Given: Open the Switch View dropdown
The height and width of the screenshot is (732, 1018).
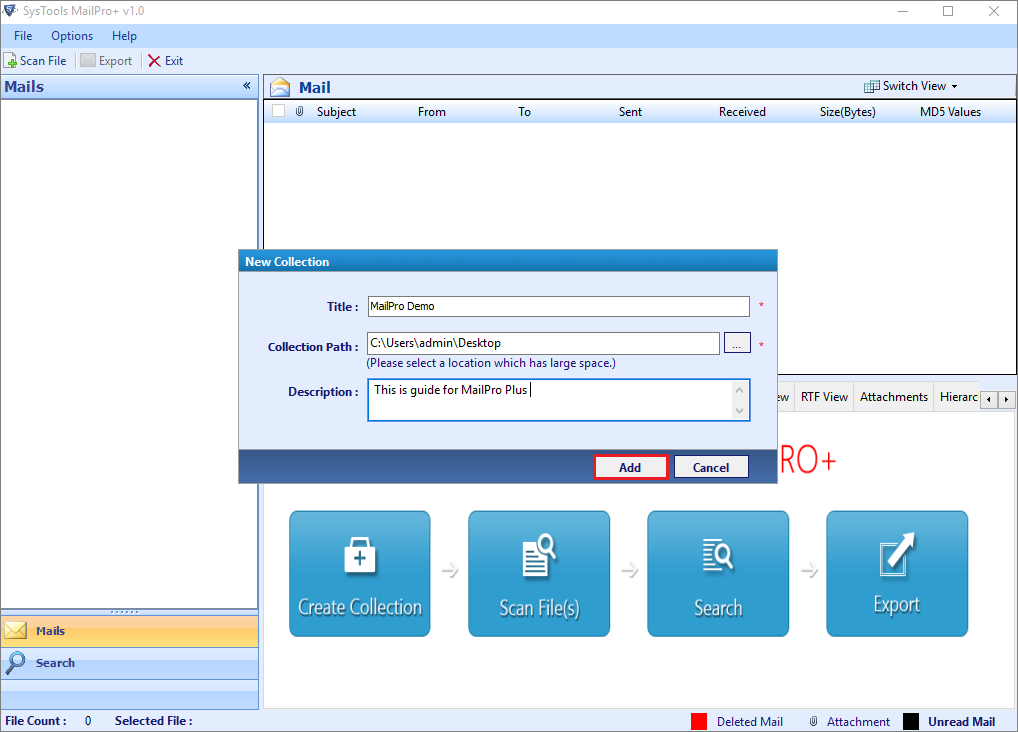Looking at the screenshot, I should point(908,86).
